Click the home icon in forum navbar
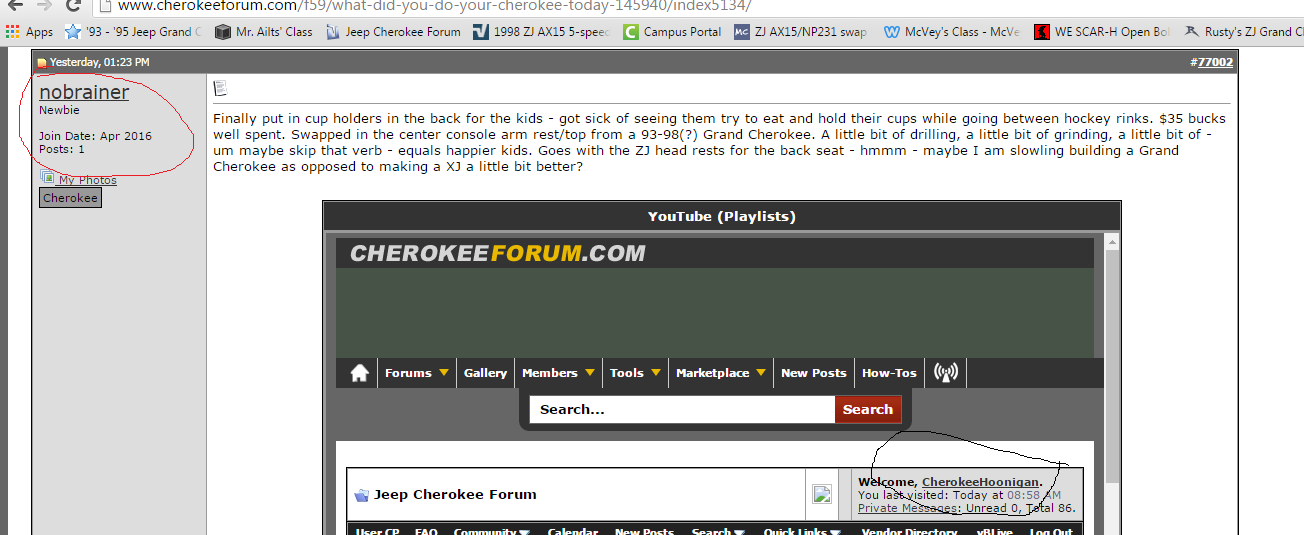The image size is (1304, 535). tap(359, 373)
